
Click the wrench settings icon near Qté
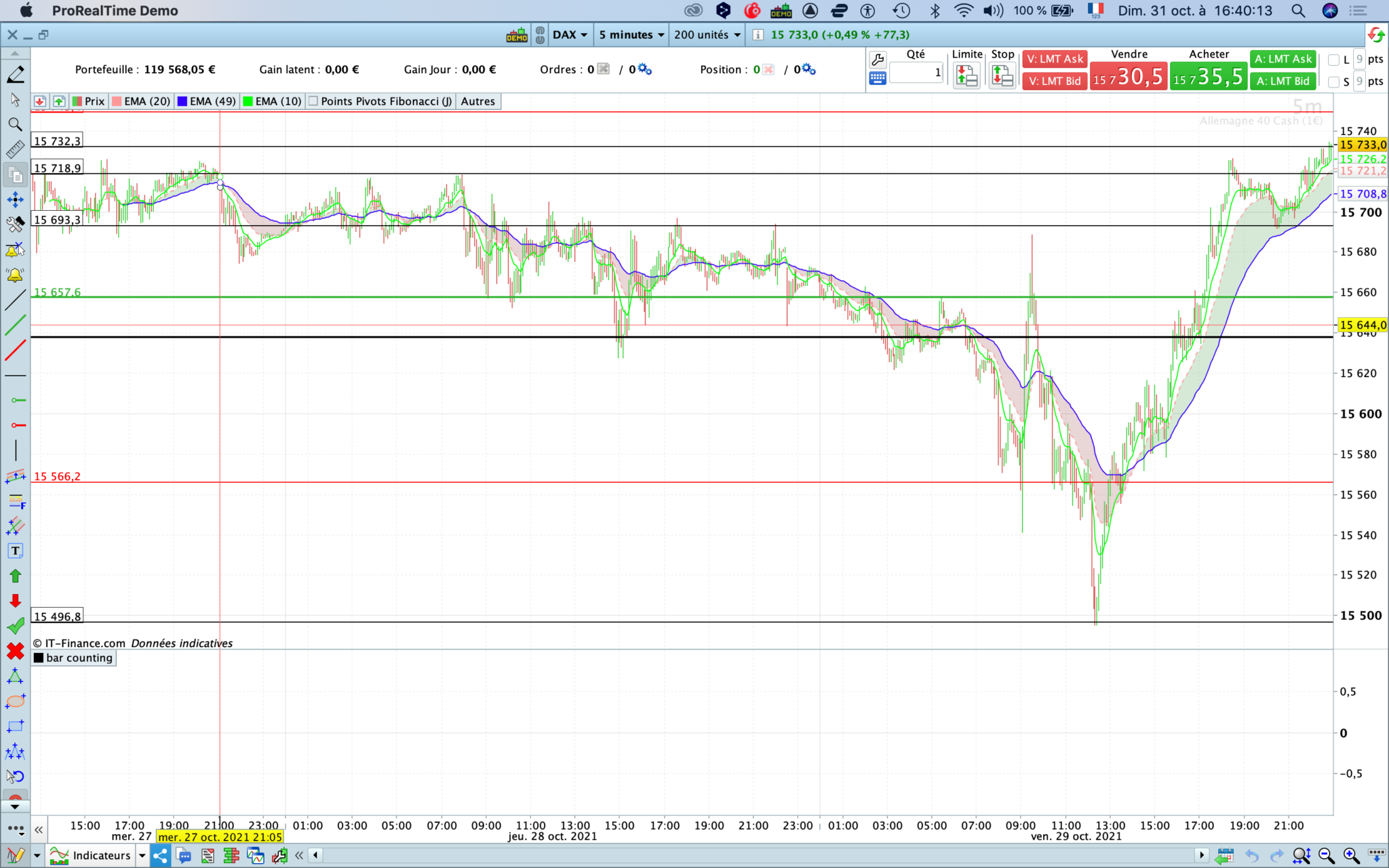tap(877, 60)
